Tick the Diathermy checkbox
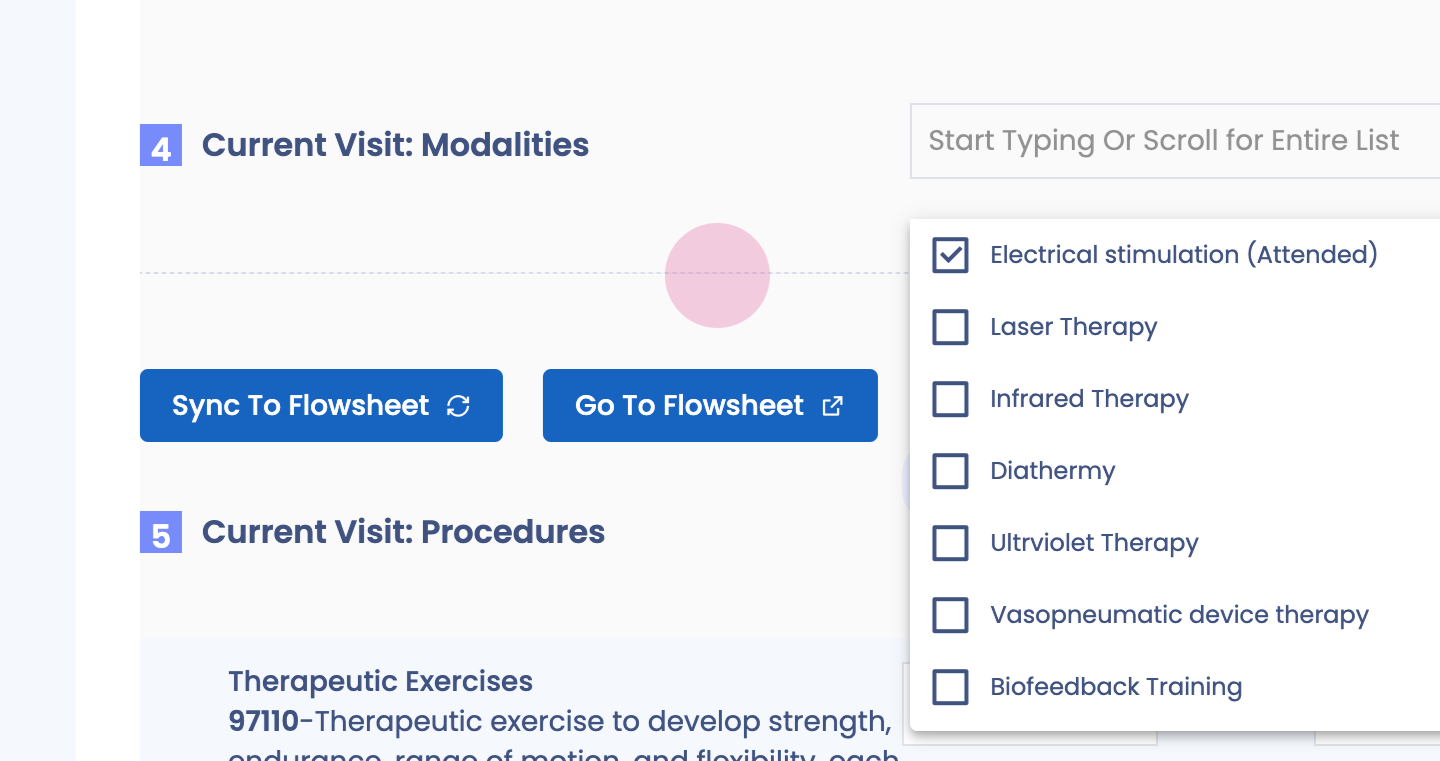The width and height of the screenshot is (1440, 761). coord(950,471)
